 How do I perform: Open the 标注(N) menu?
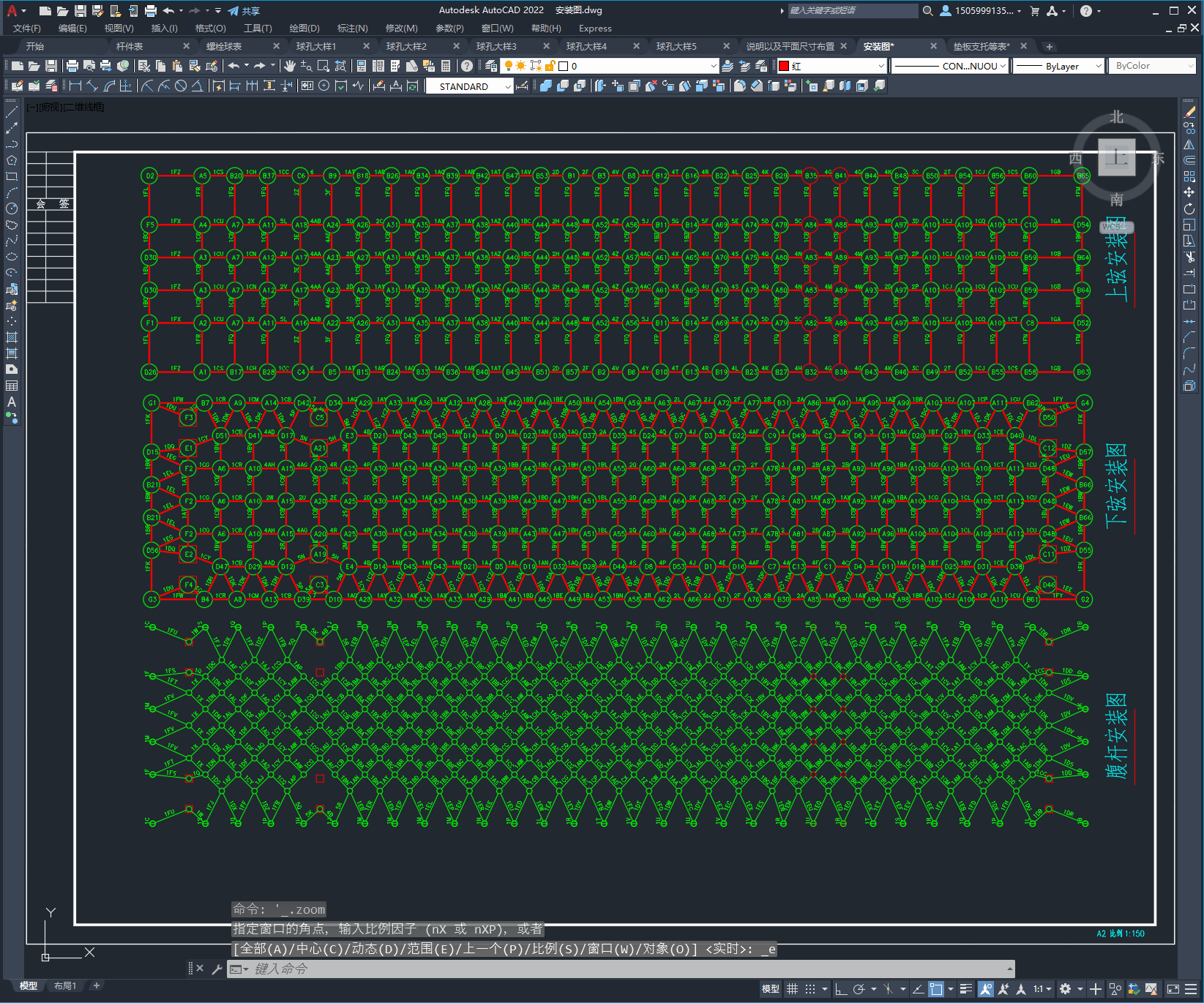click(352, 29)
